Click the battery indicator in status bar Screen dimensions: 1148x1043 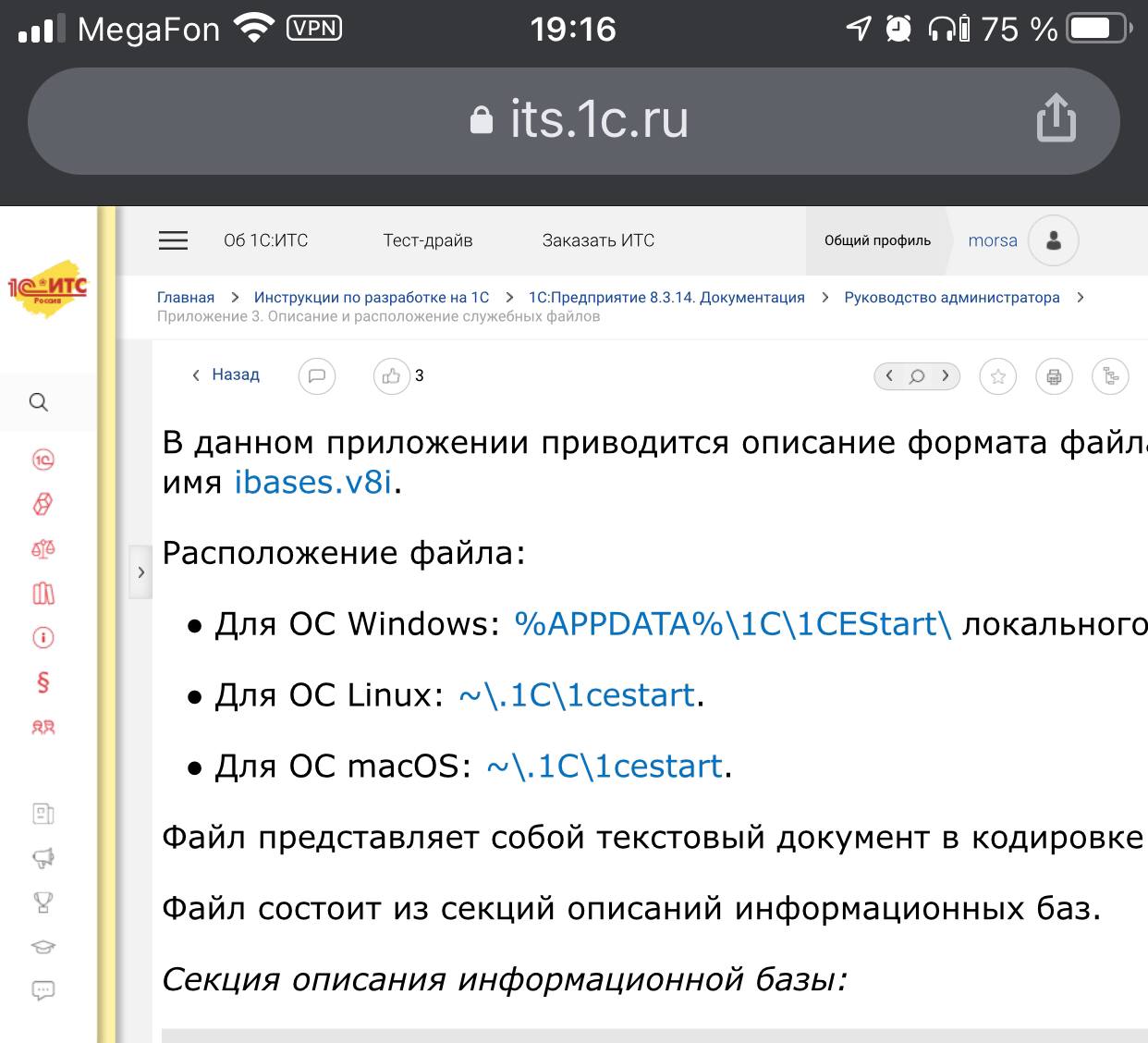pos(1098,29)
